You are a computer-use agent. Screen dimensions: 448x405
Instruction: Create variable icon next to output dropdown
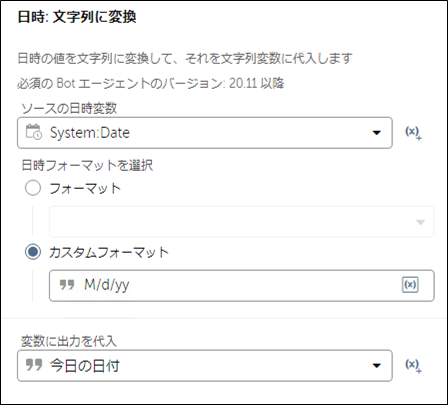click(x=413, y=366)
